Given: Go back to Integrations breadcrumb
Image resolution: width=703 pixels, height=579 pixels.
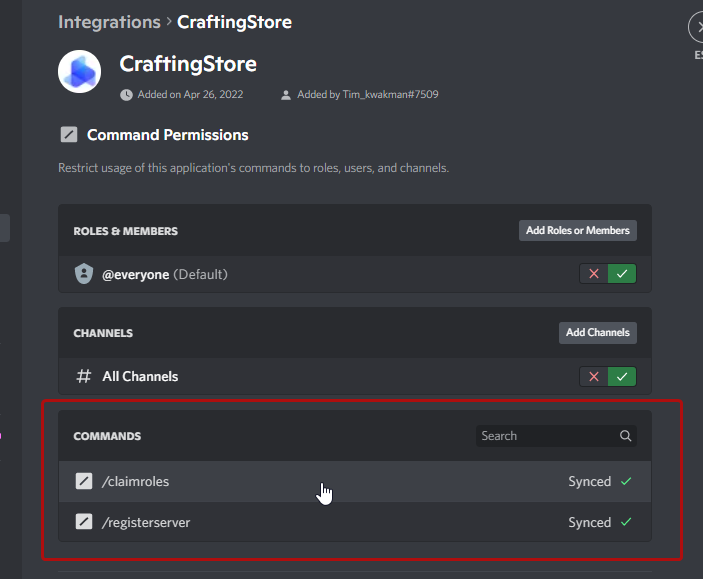Looking at the screenshot, I should pyautogui.click(x=109, y=22).
